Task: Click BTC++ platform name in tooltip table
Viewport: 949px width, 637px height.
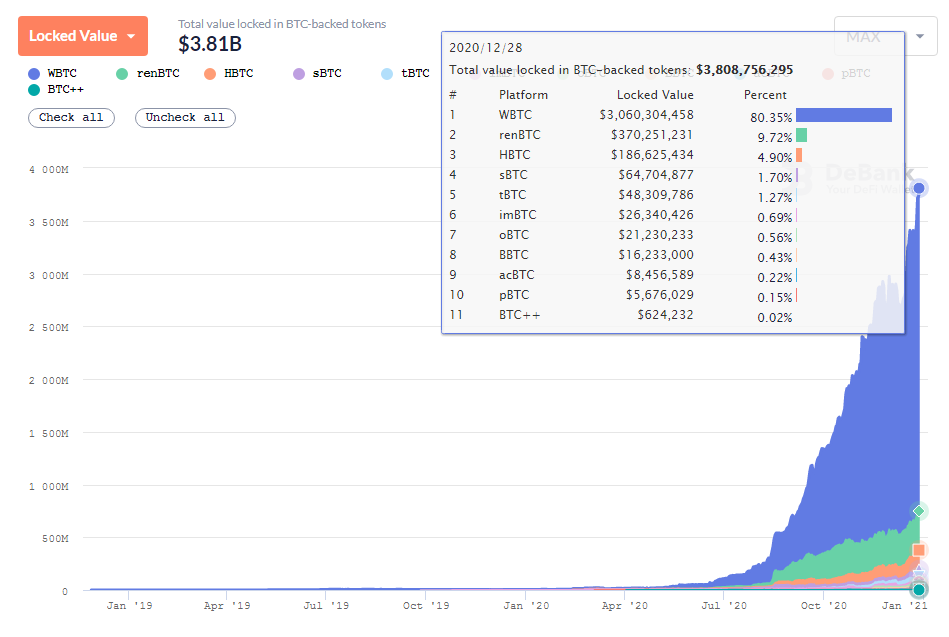Action: tap(520, 315)
